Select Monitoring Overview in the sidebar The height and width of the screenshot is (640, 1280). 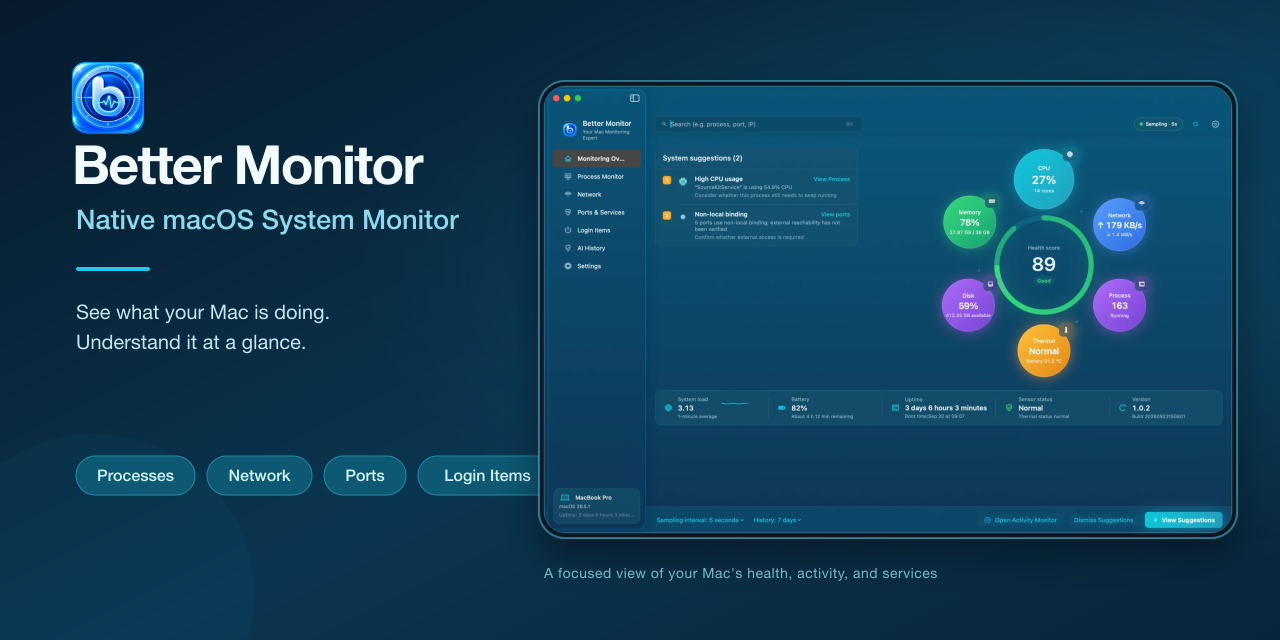(597, 158)
